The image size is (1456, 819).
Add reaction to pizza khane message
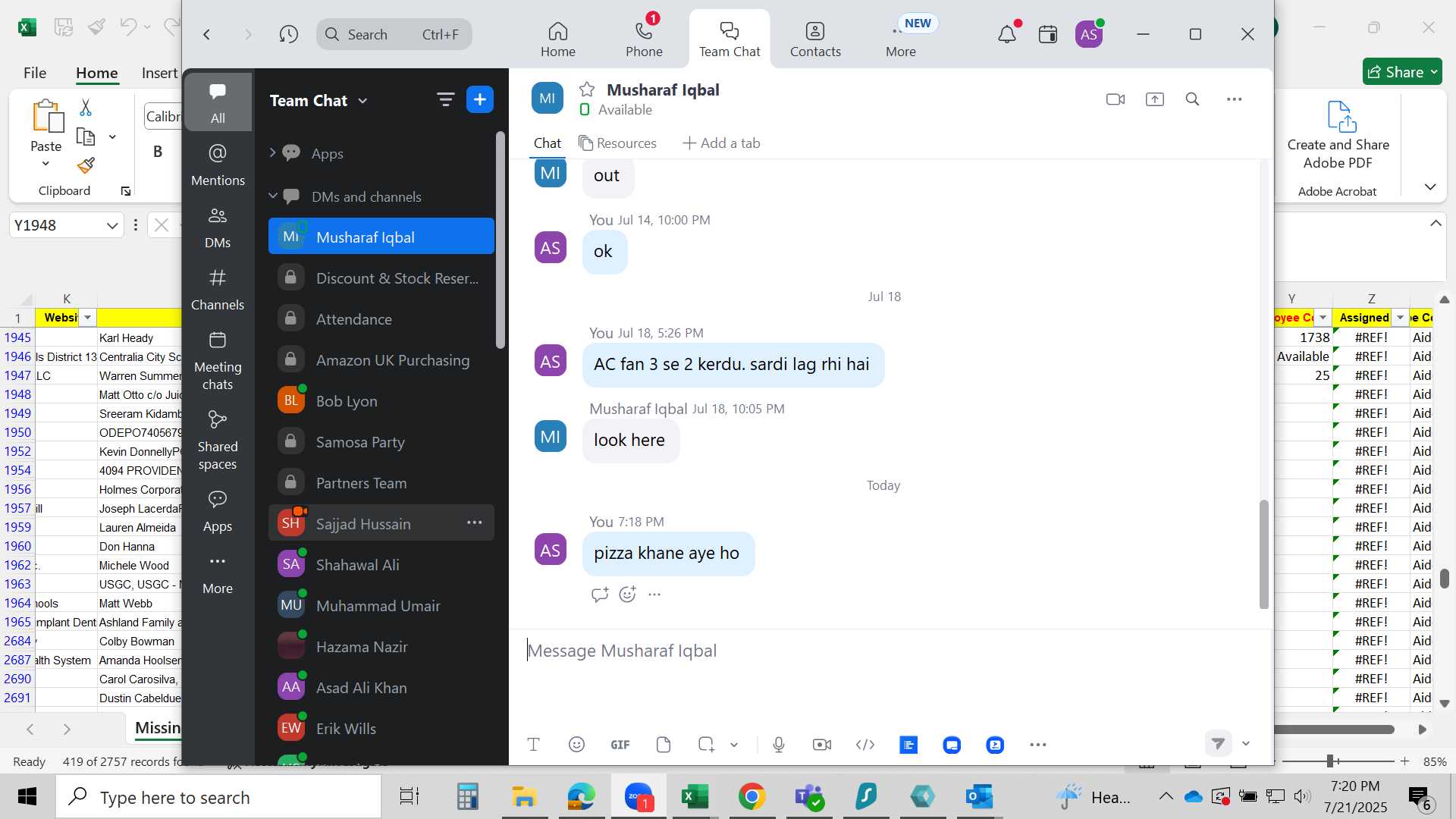(x=627, y=595)
